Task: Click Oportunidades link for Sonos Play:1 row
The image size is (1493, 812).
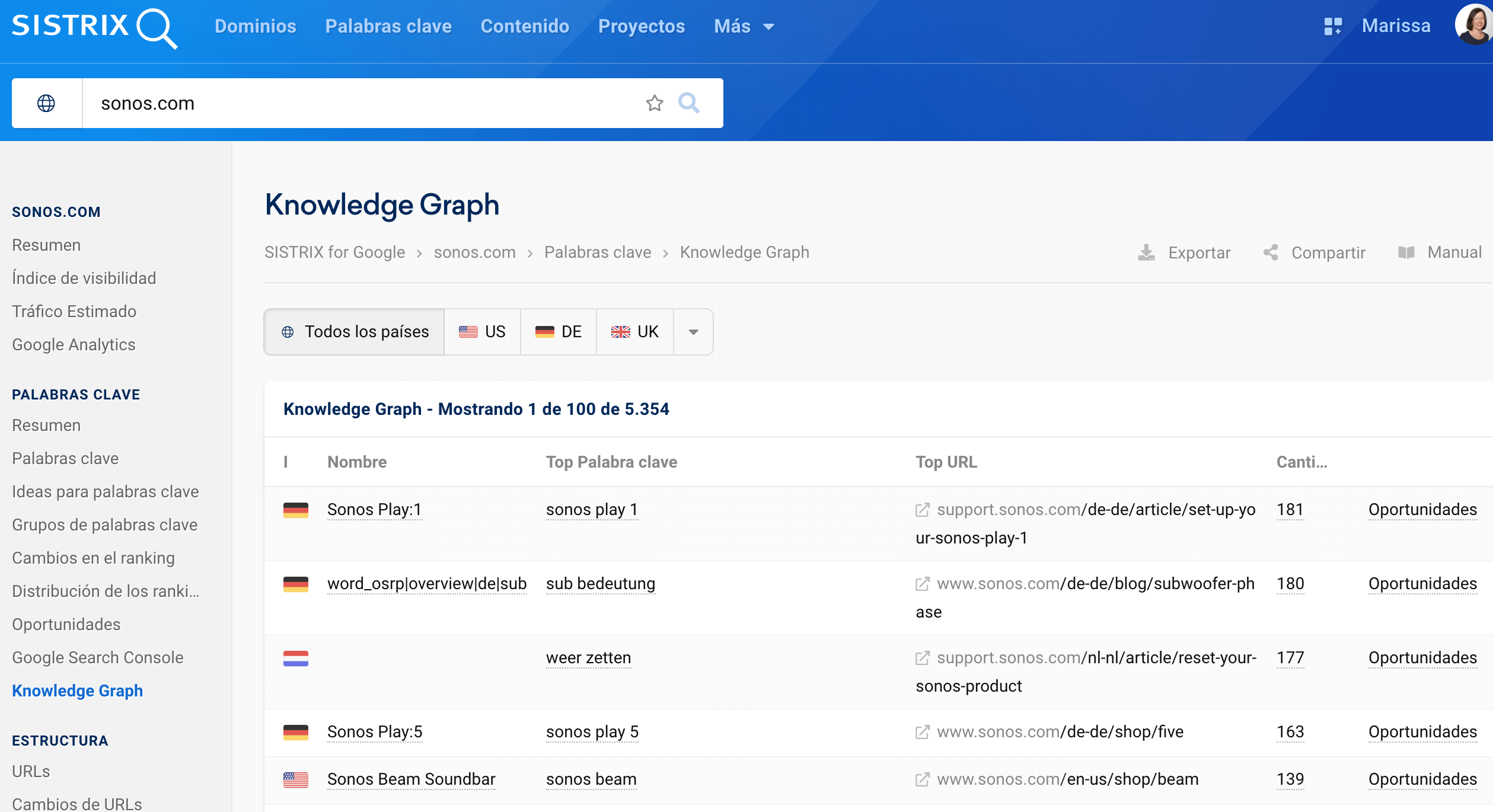Action: [x=1422, y=510]
